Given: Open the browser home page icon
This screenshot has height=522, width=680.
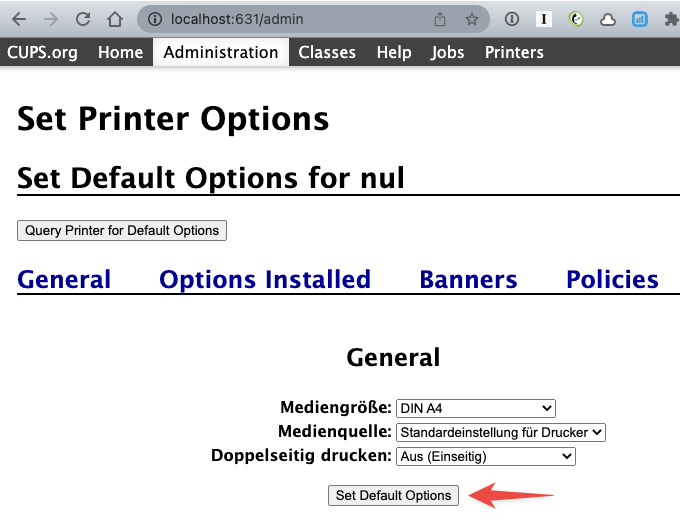Looking at the screenshot, I should [x=115, y=19].
